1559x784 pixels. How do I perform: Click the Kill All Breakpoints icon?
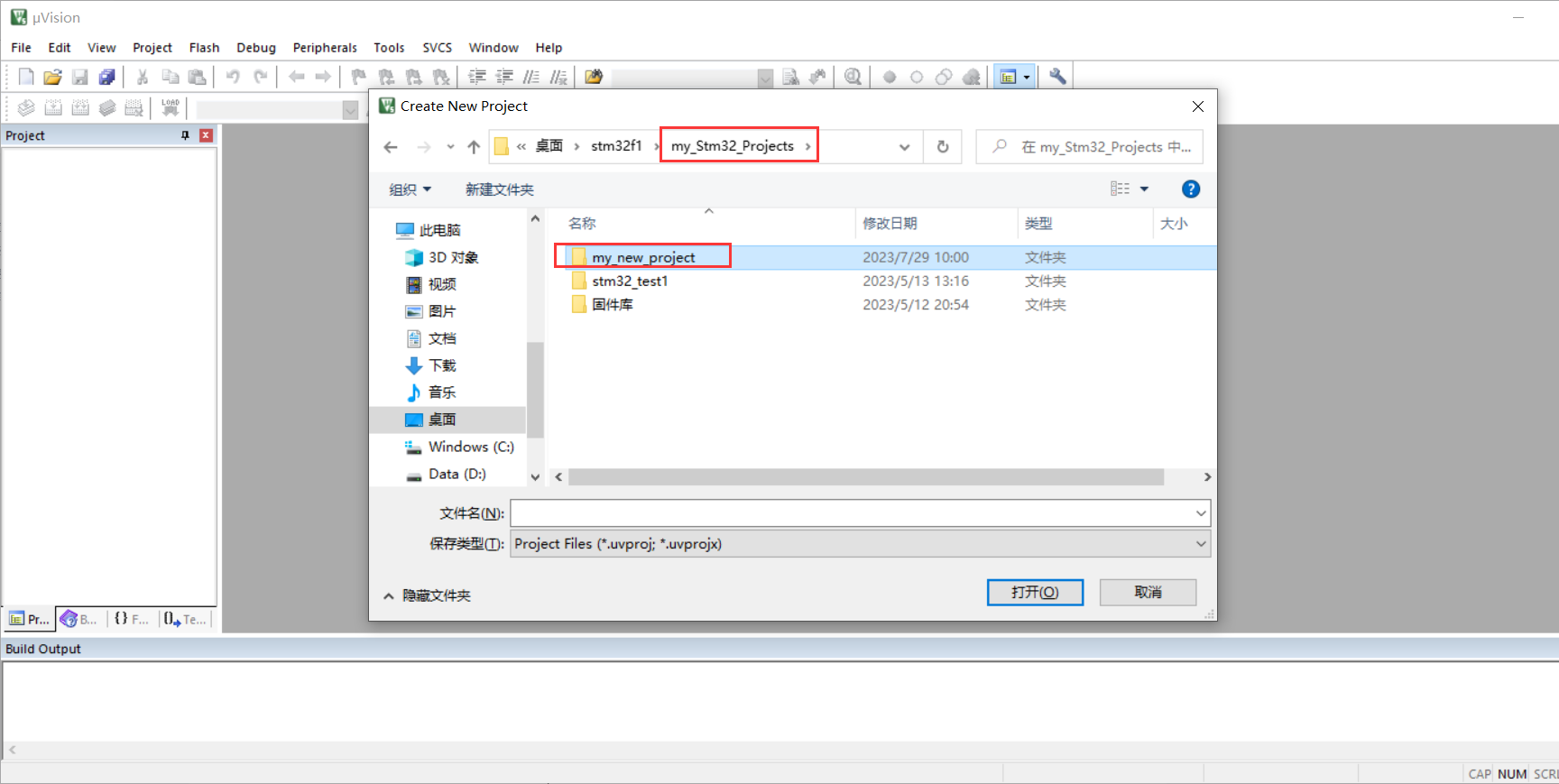(x=972, y=77)
